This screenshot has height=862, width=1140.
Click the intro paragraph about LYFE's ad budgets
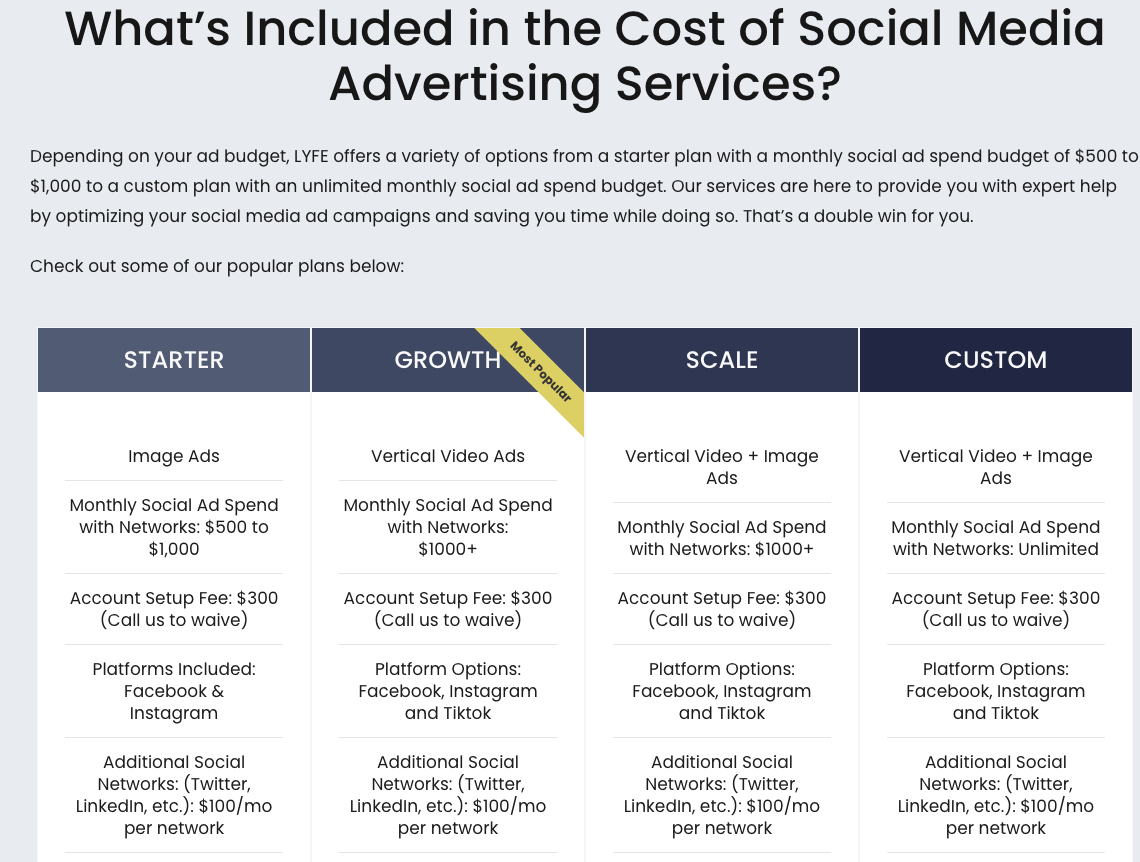click(x=584, y=186)
